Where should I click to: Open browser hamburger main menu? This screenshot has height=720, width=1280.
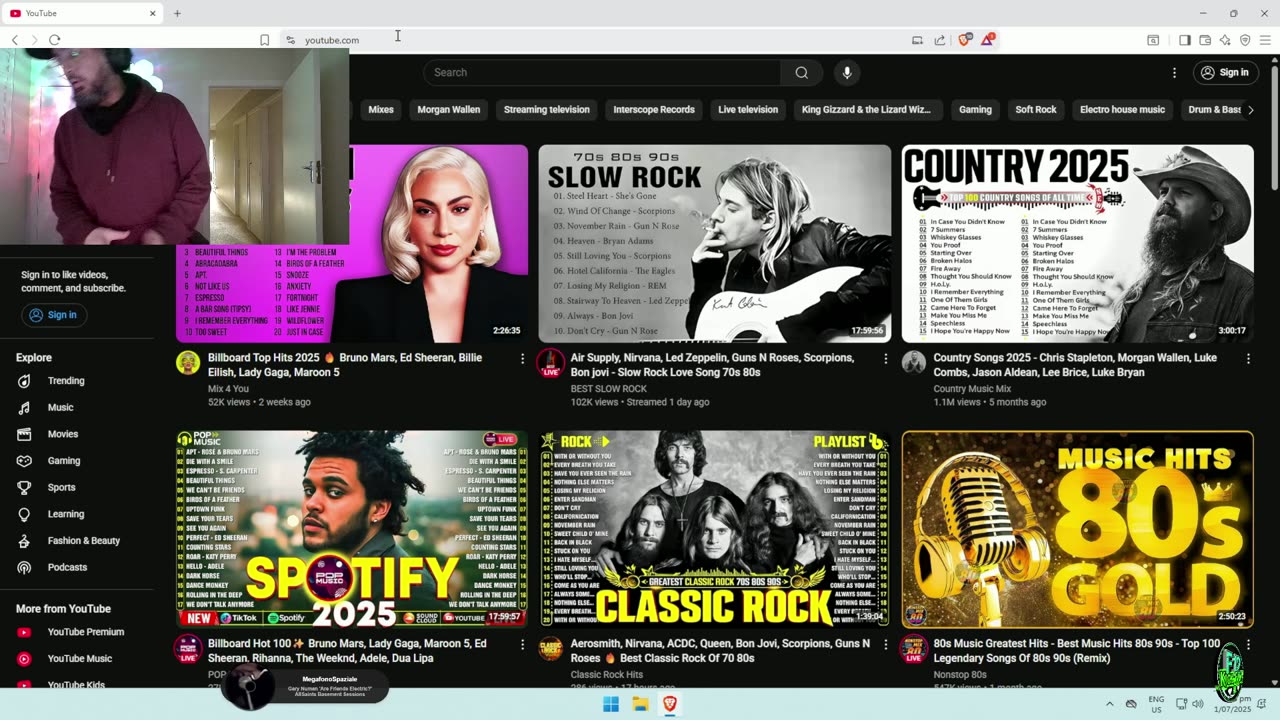tap(1265, 40)
